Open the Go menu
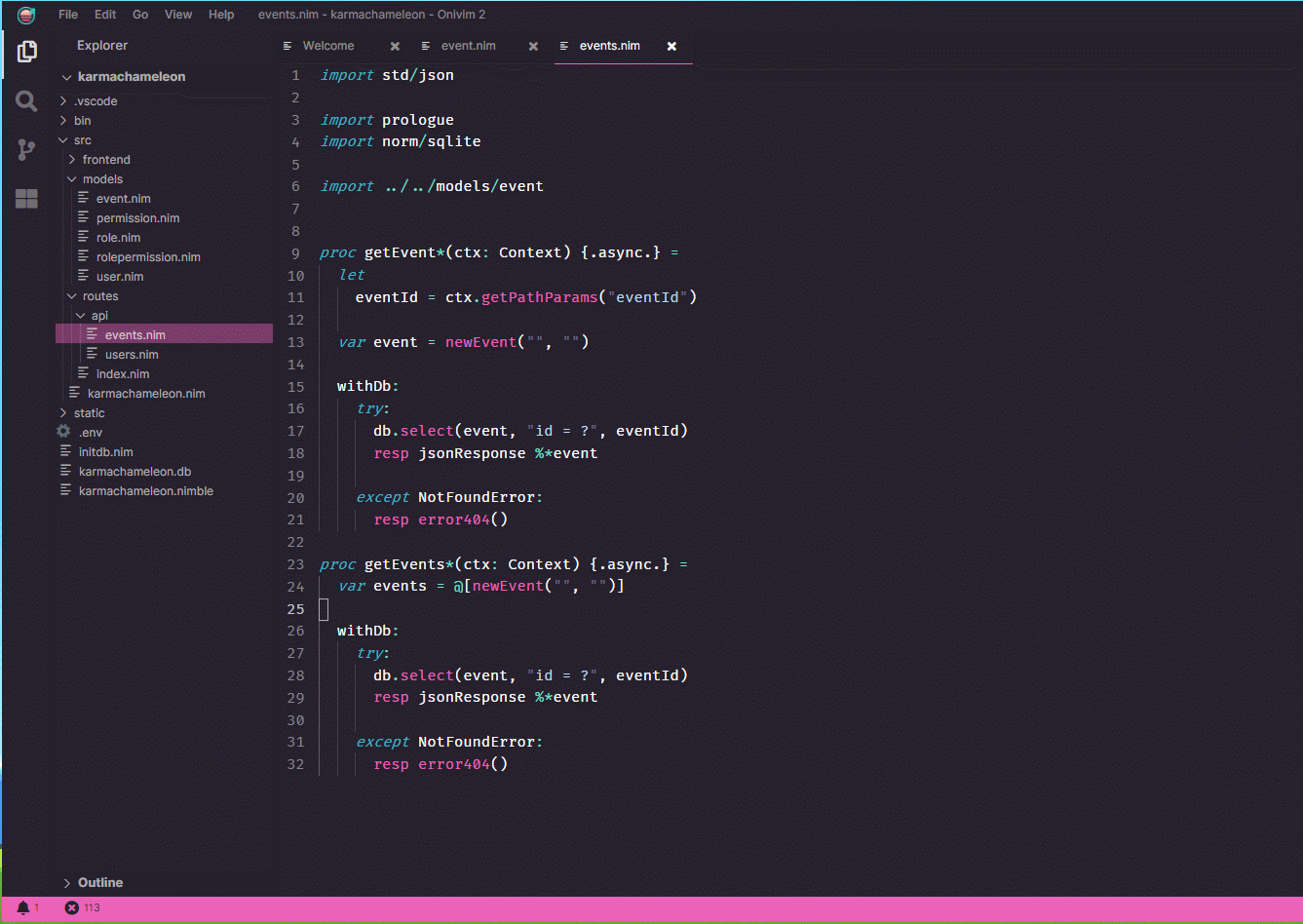 tap(140, 15)
